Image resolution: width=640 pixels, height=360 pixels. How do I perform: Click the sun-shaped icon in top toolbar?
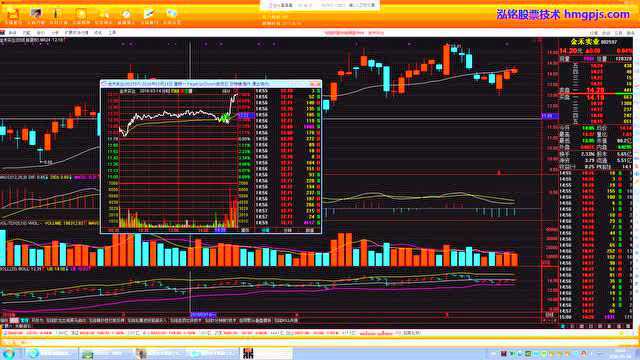point(81,14)
